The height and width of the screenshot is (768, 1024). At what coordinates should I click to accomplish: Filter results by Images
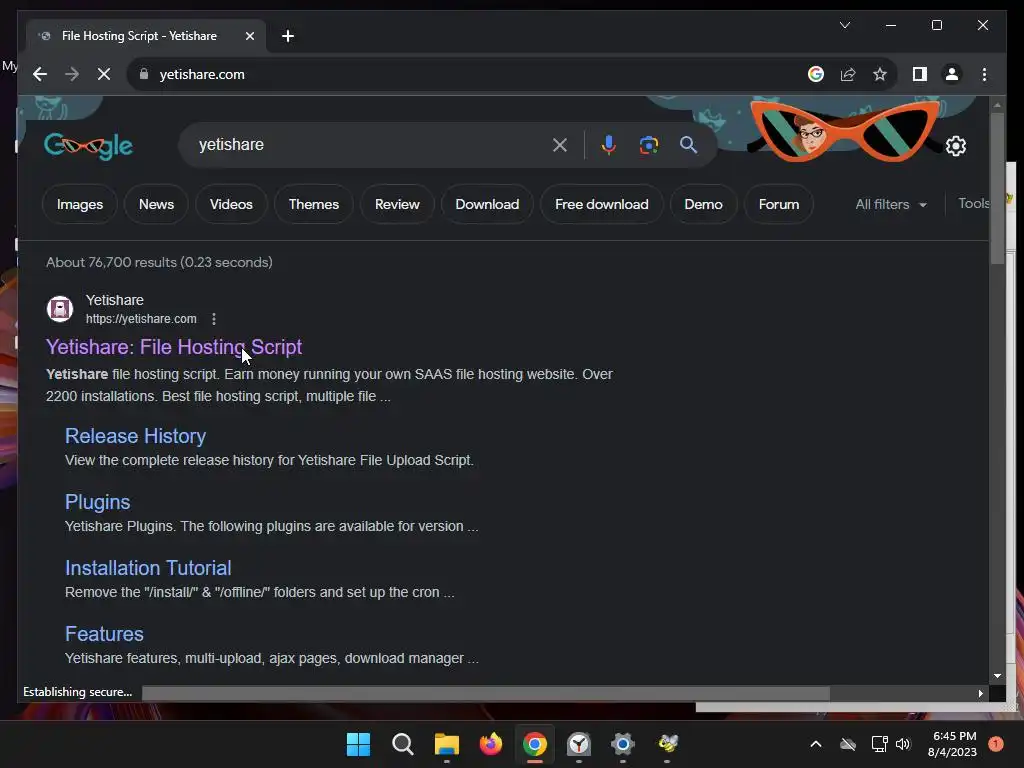point(80,204)
